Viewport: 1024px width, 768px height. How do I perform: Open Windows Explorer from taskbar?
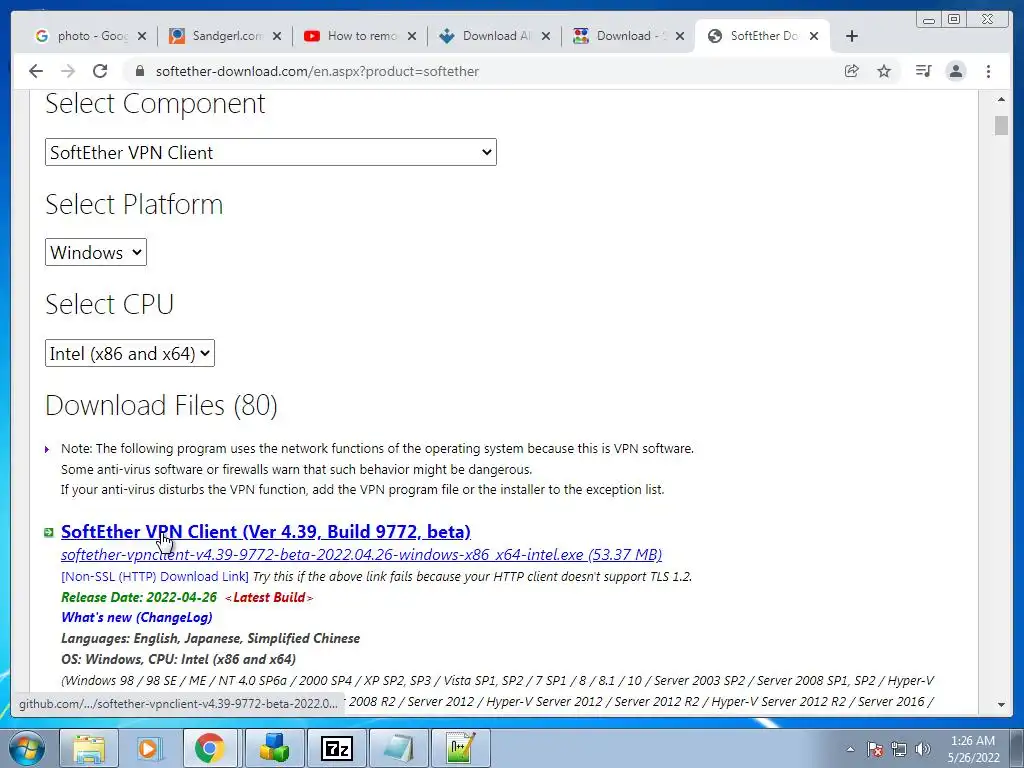89,748
